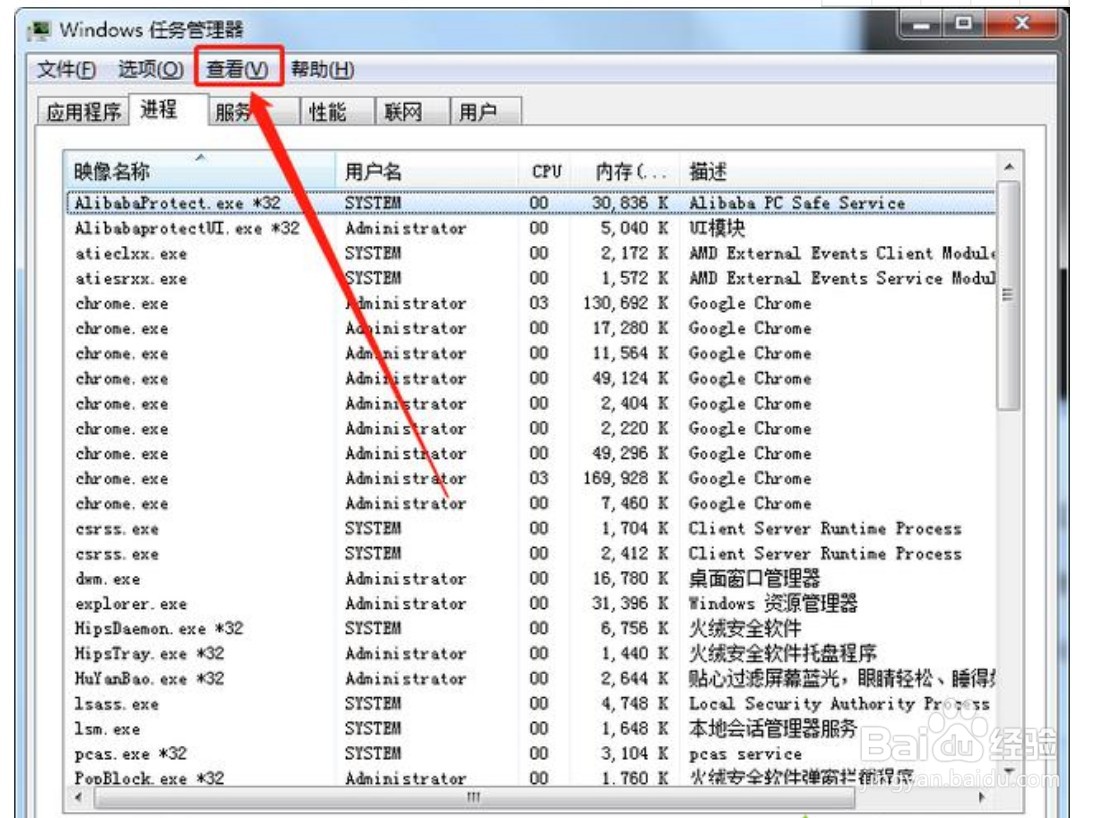Select chrome.exe using 2,220 K memory
The image size is (1120, 818).
pos(531,428)
